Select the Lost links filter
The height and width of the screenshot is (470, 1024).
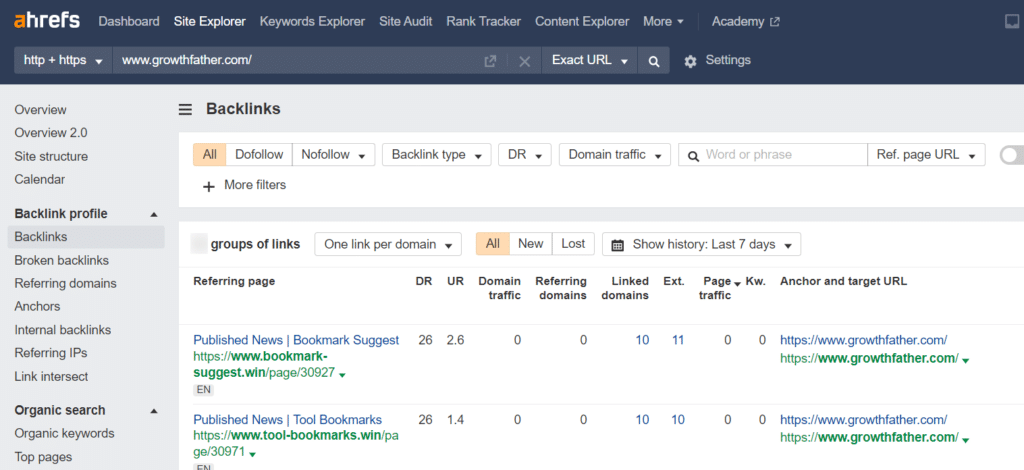(573, 244)
